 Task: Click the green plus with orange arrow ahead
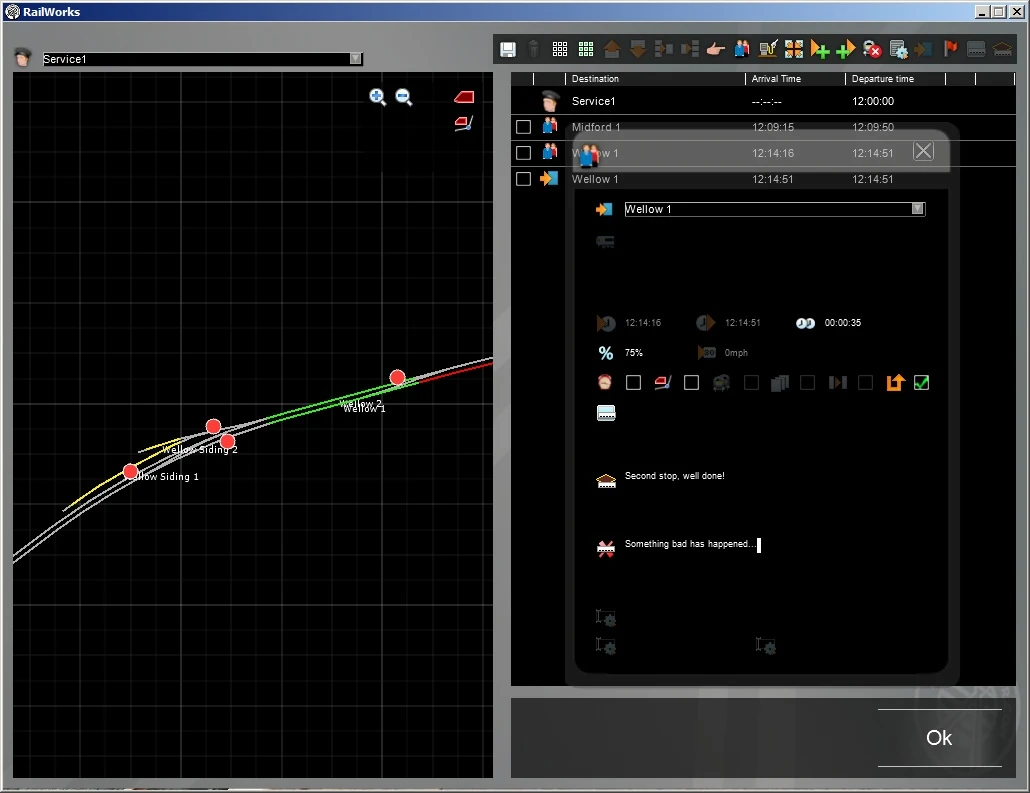[846, 49]
